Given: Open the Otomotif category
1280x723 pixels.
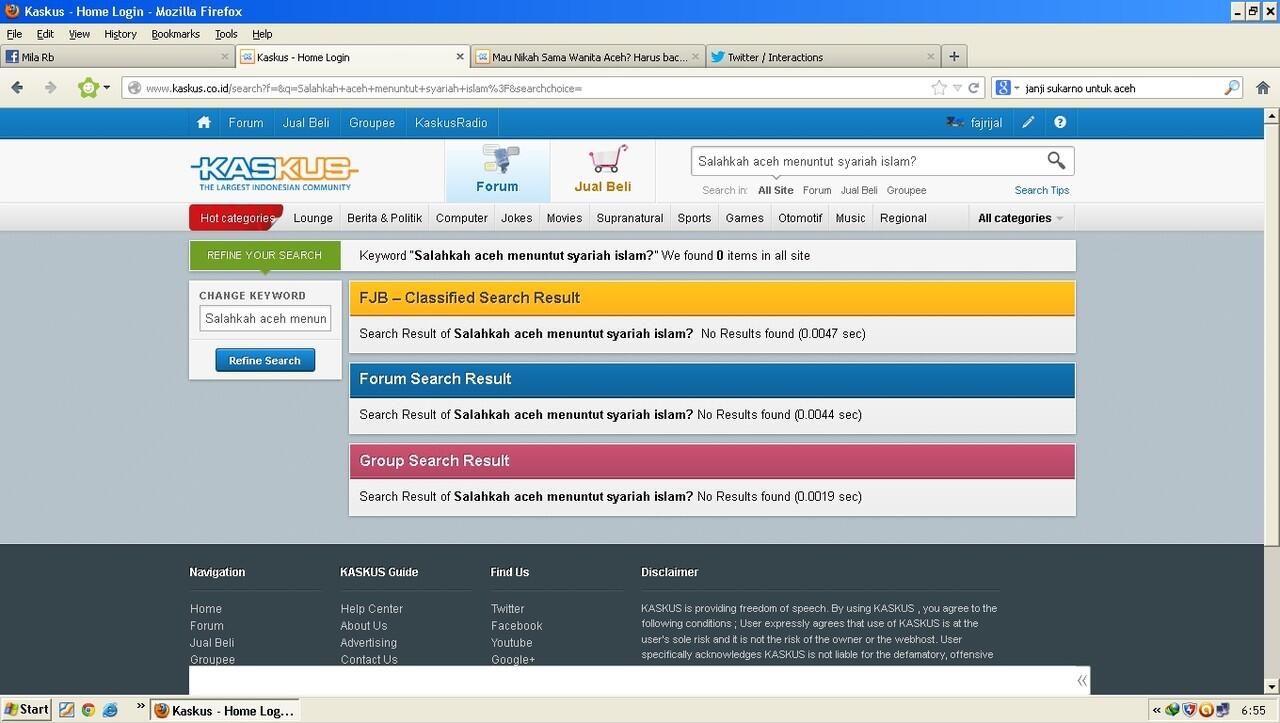Looking at the screenshot, I should [800, 218].
